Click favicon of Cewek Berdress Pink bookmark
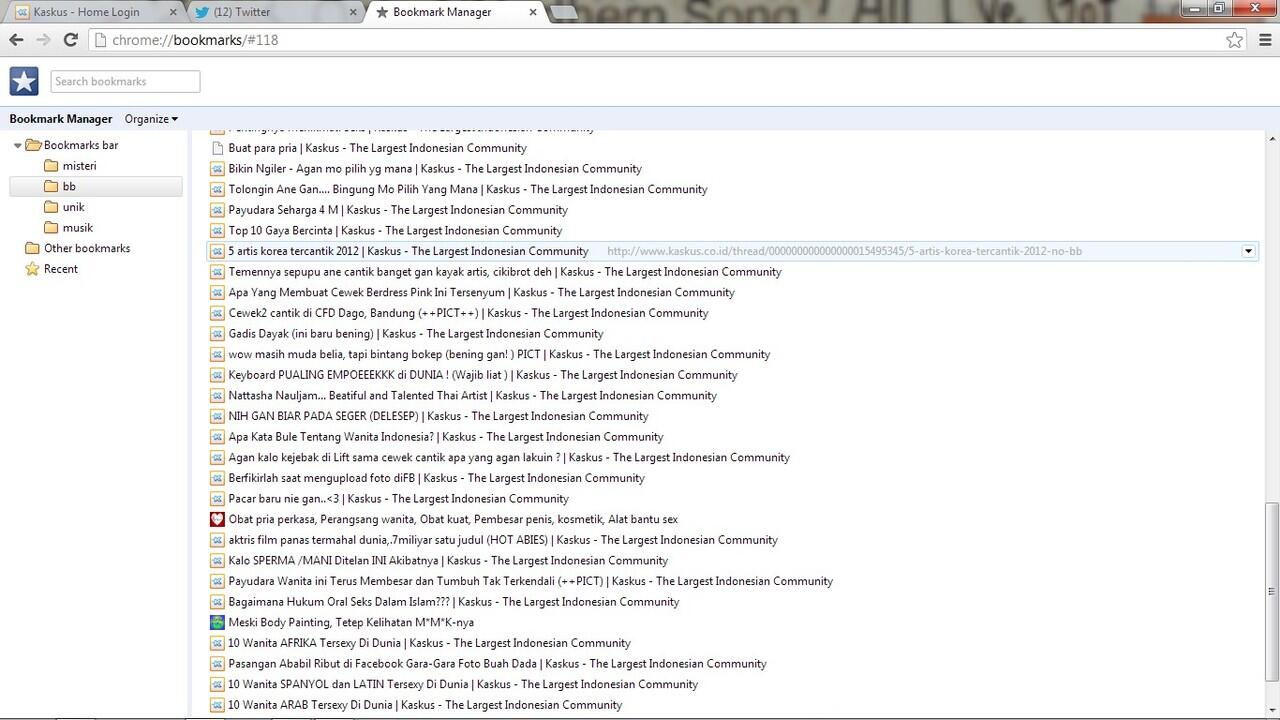The image size is (1280, 720). (x=217, y=292)
